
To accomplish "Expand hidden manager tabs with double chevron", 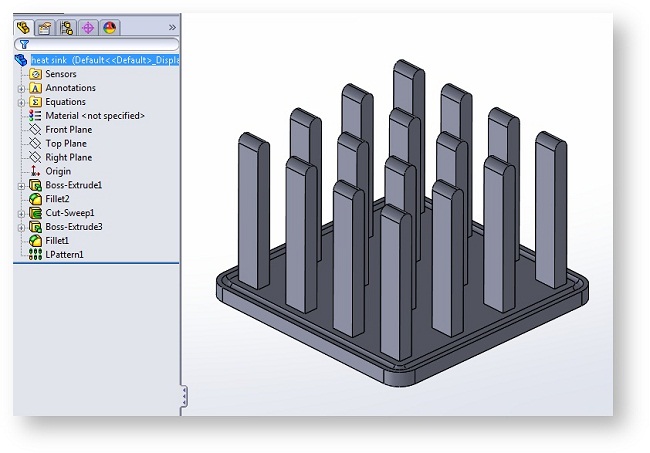I will [172, 28].
